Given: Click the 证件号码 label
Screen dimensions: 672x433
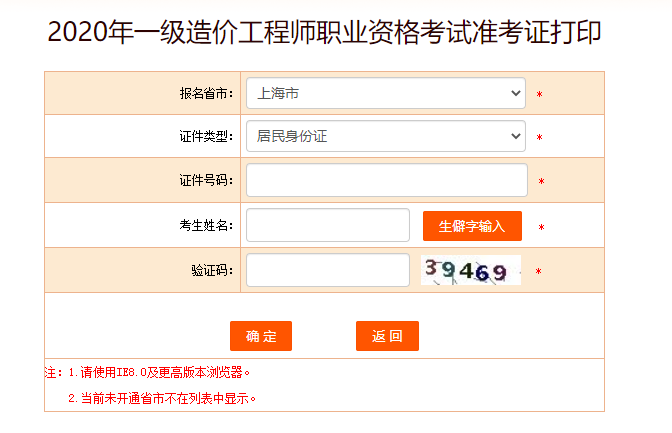Looking at the screenshot, I should pos(205,181).
